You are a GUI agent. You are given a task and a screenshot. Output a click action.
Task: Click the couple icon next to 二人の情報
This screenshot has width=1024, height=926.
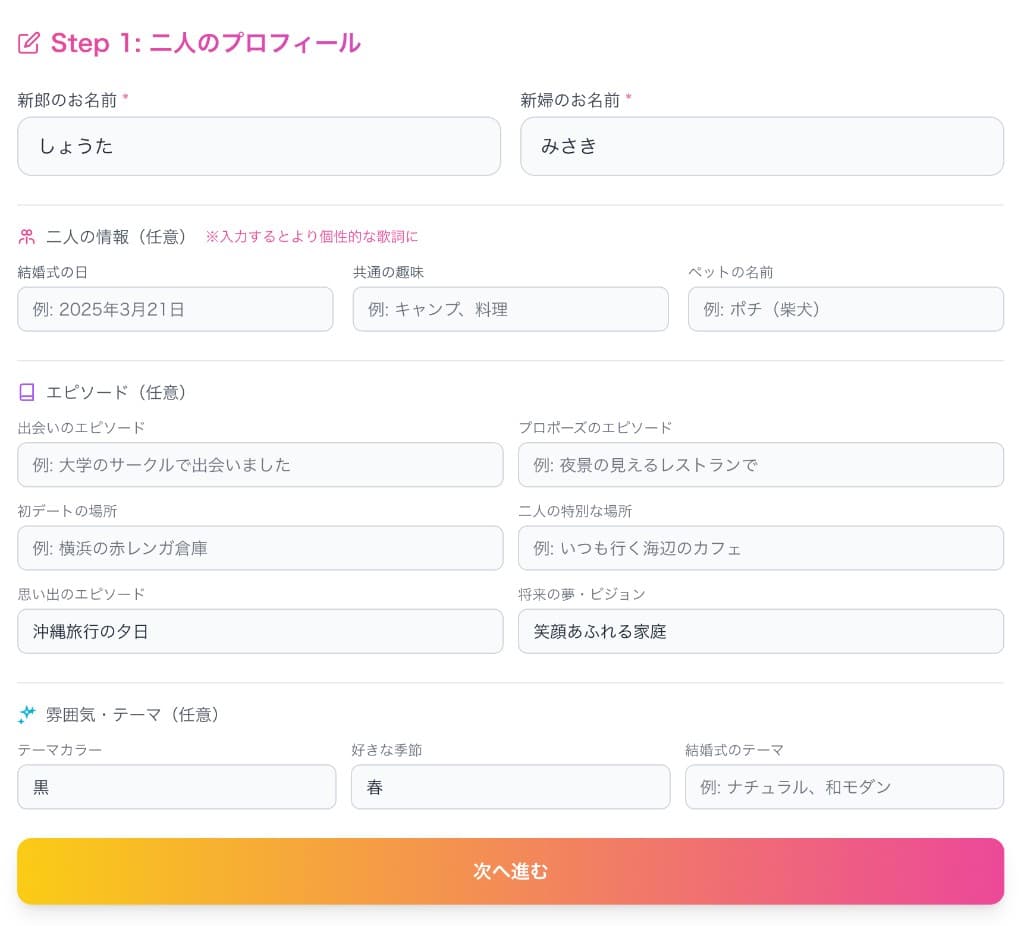point(27,236)
